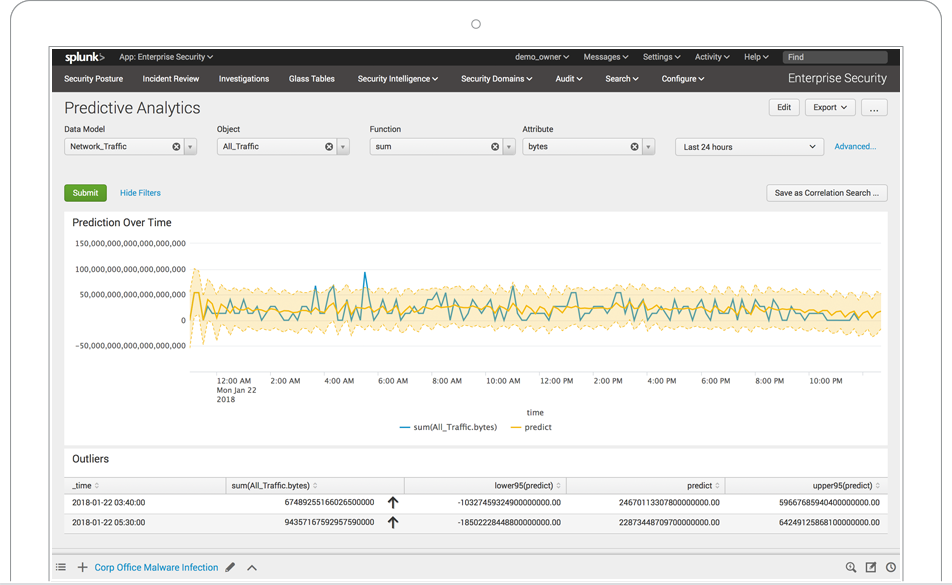Screen dimensions: 952x585
Task: Expand the Configure menu
Action: pyautogui.click(x=683, y=79)
